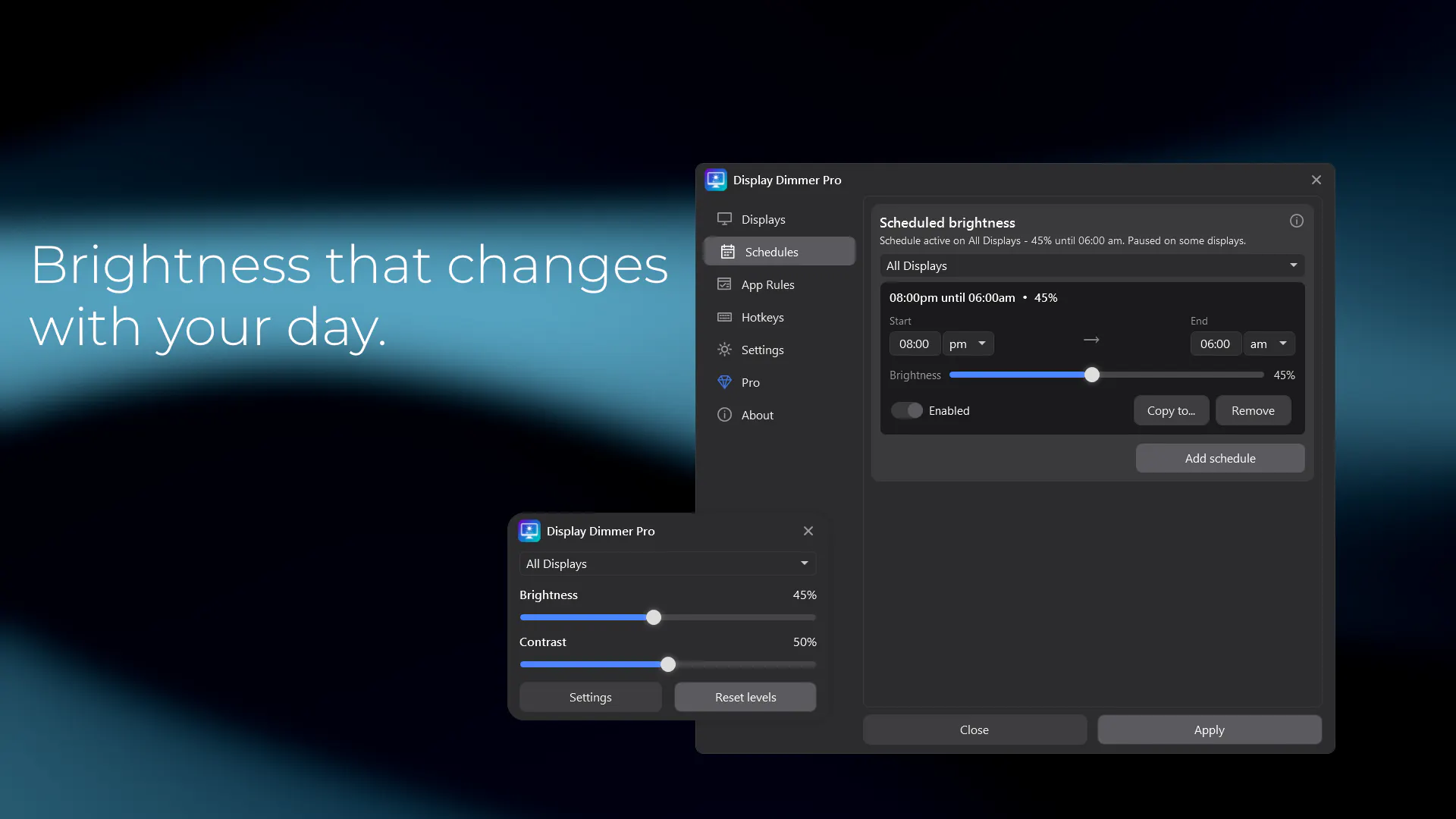Click the Add schedule button
Screen dimensions: 1456x819
click(x=1220, y=458)
